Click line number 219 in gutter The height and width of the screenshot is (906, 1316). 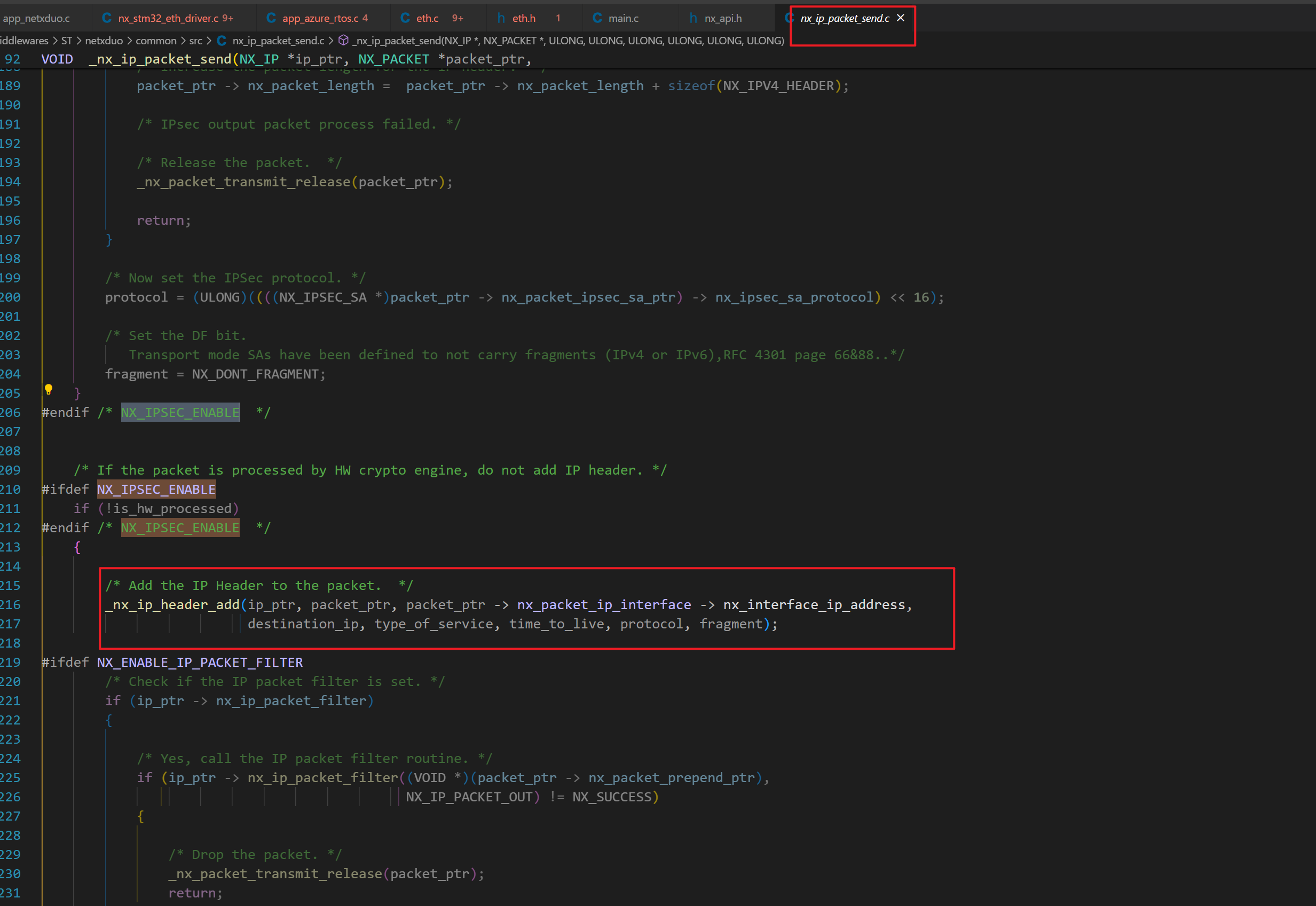click(10, 663)
